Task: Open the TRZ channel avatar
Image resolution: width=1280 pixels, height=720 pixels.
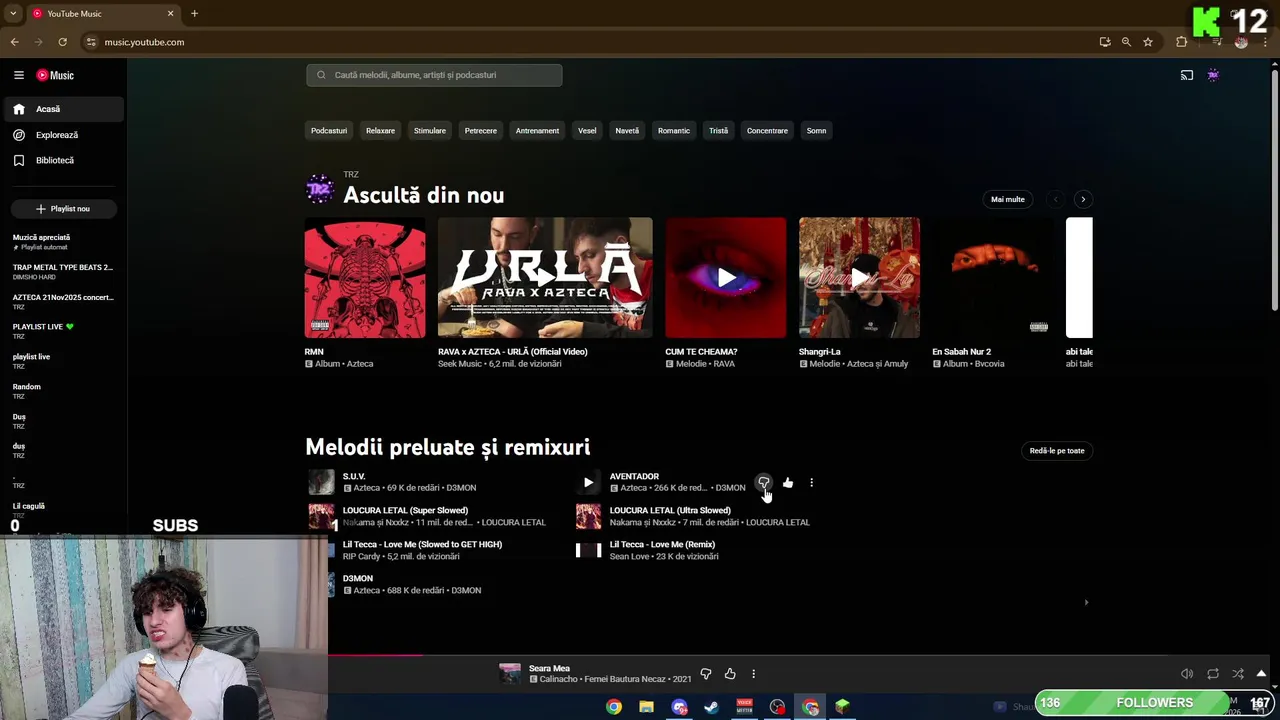Action: (x=320, y=188)
